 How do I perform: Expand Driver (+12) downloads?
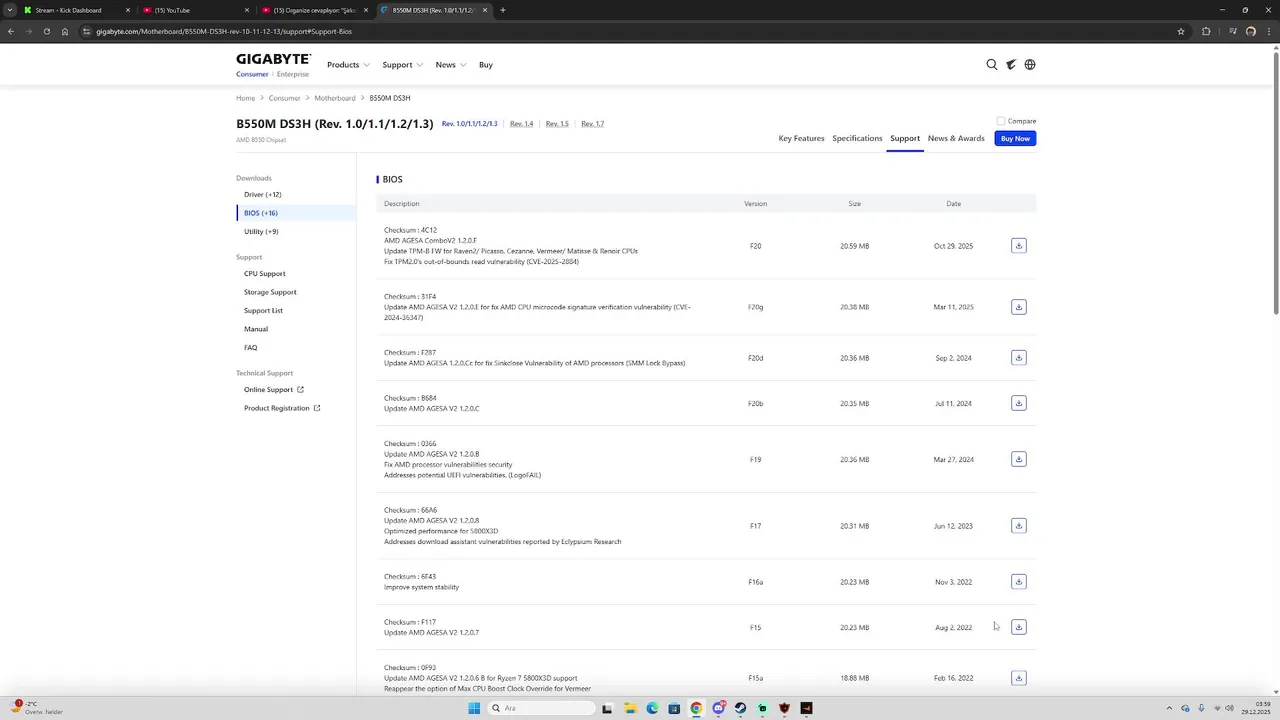(263, 194)
